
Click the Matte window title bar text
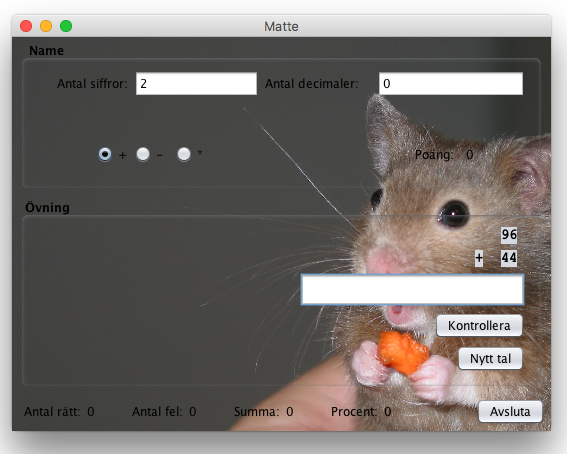[281, 26]
